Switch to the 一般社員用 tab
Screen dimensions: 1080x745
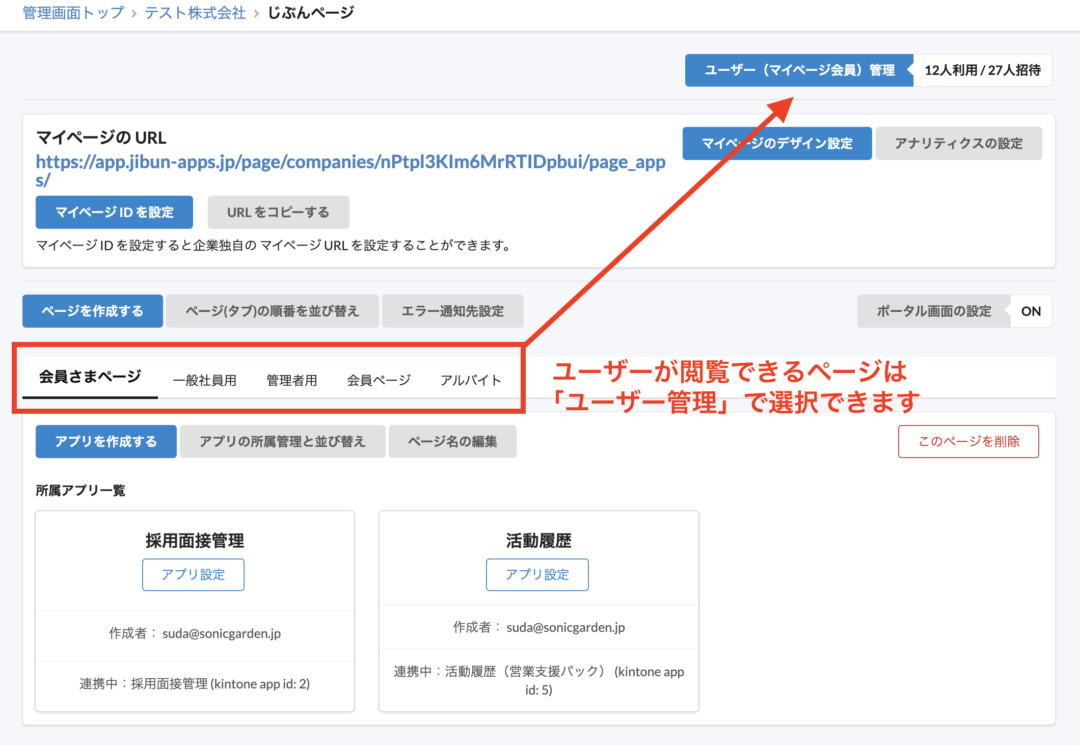click(205, 379)
